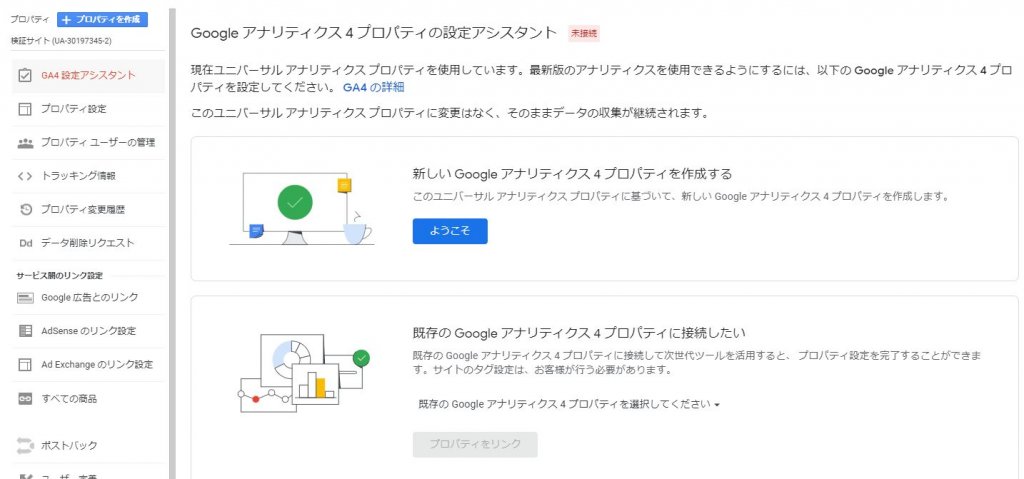
Task: Open ポストバック settings
Action: tap(88, 446)
